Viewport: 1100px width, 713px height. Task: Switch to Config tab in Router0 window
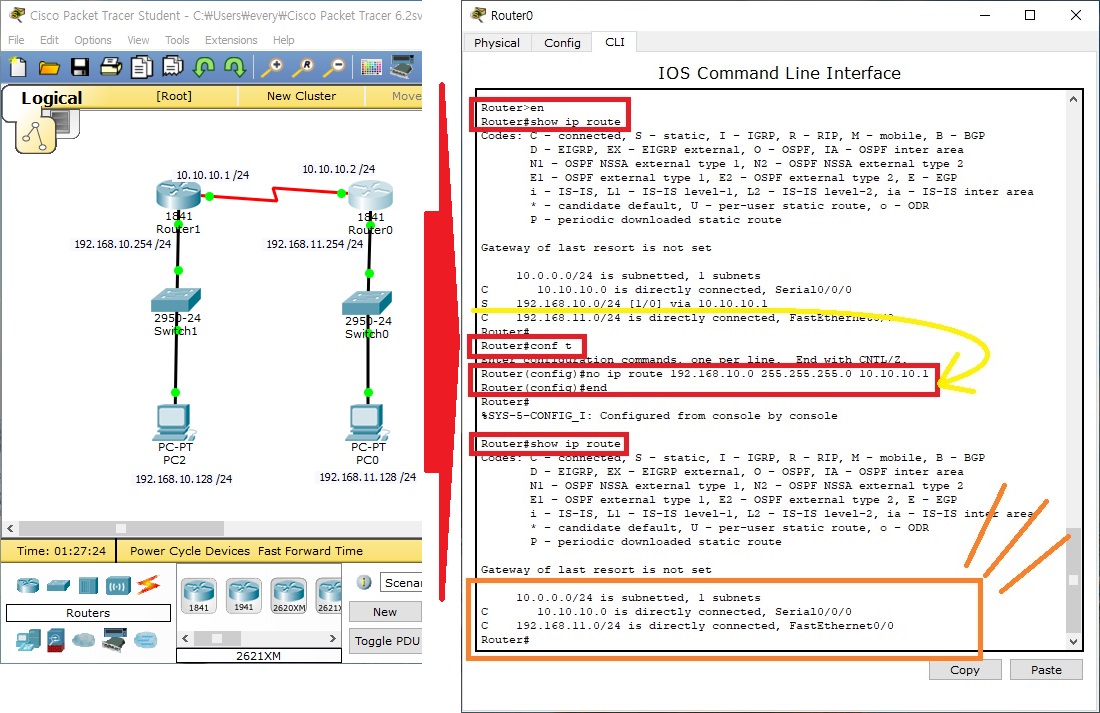click(562, 43)
